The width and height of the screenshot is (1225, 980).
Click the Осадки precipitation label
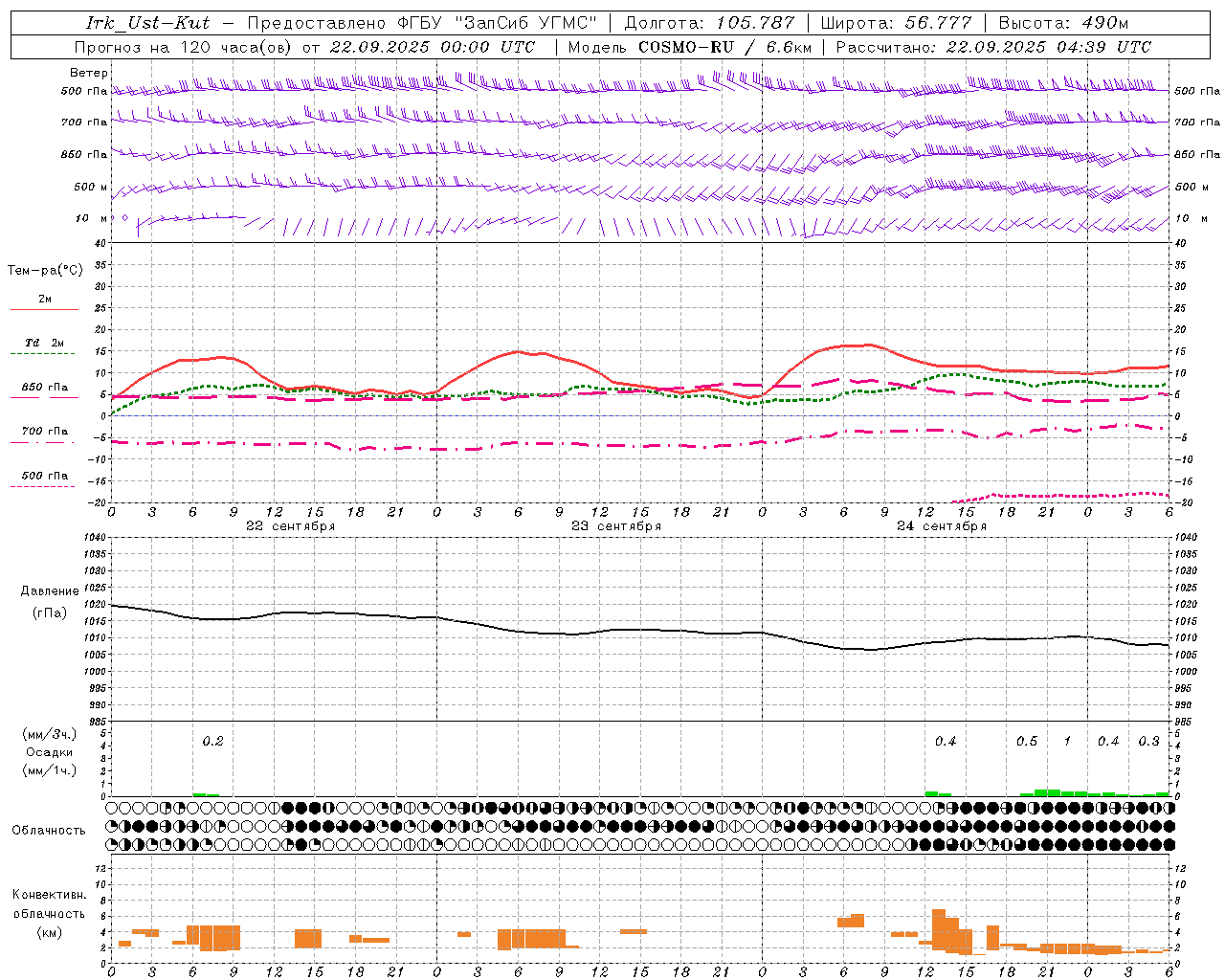(x=49, y=752)
